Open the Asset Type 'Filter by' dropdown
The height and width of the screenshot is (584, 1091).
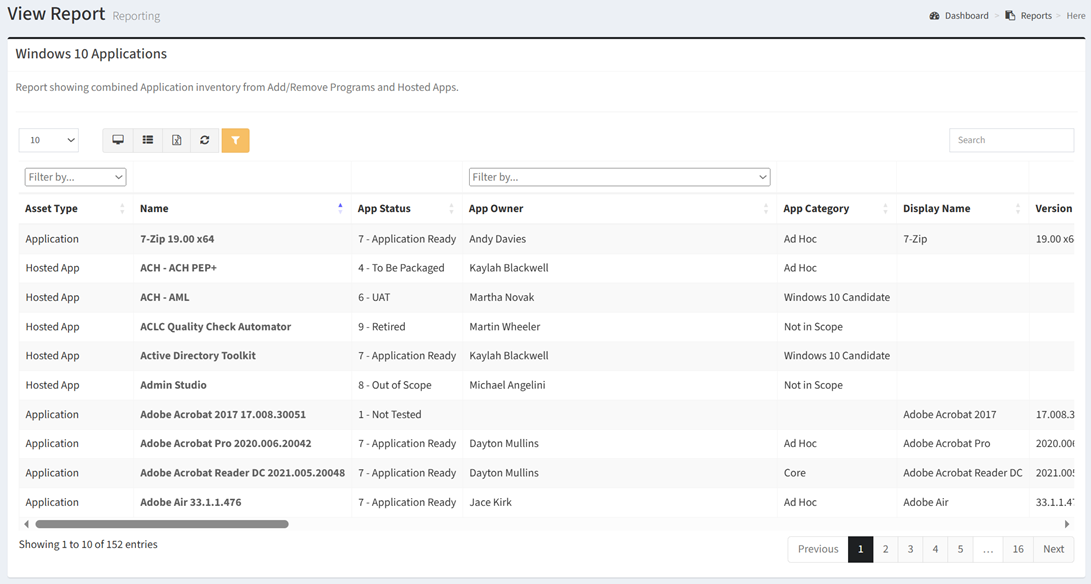pyautogui.click(x=75, y=177)
